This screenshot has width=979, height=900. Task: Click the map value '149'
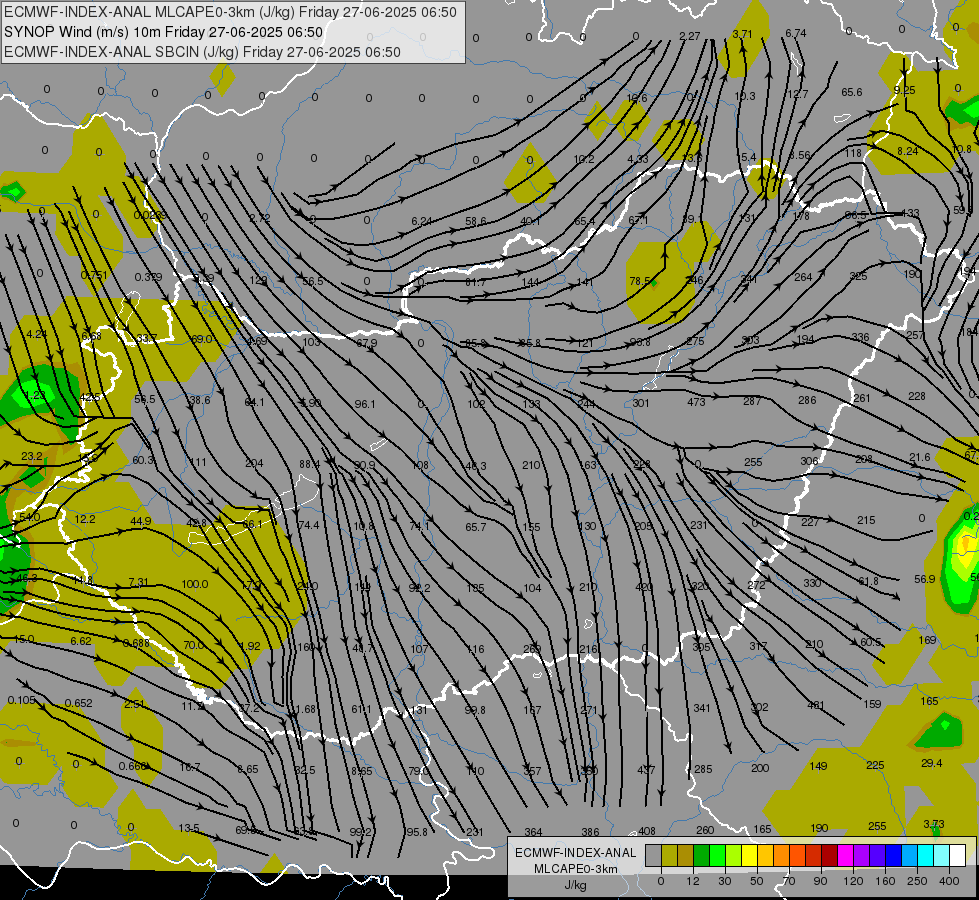(818, 766)
